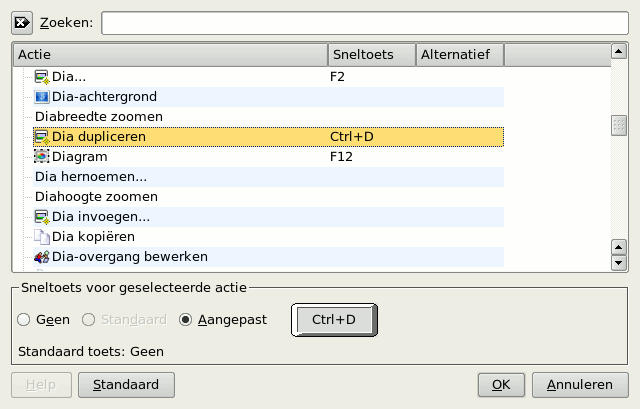Click the Diagram action icon
The width and height of the screenshot is (640, 409).
(x=42, y=157)
